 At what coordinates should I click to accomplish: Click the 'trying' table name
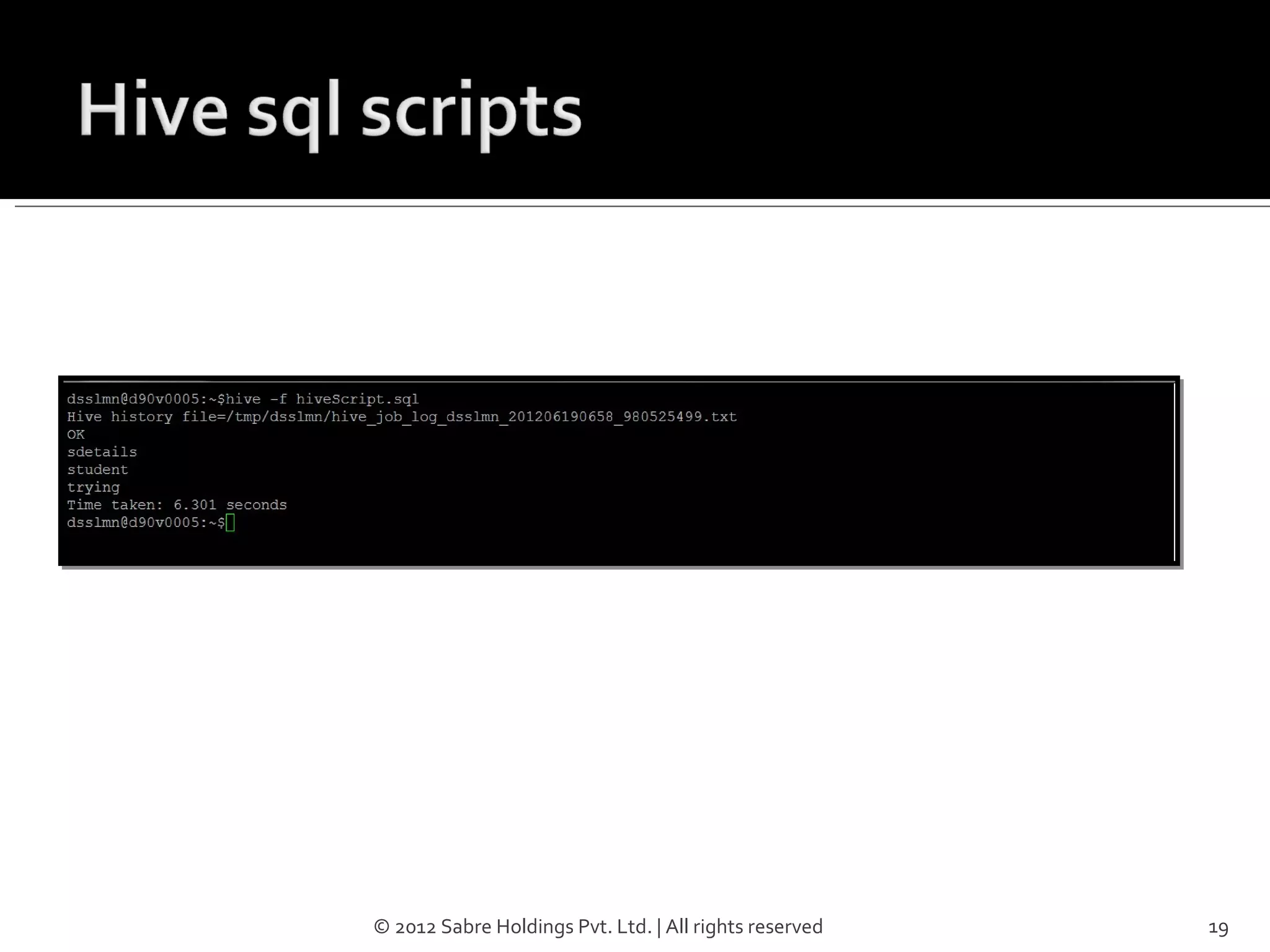[x=93, y=487]
